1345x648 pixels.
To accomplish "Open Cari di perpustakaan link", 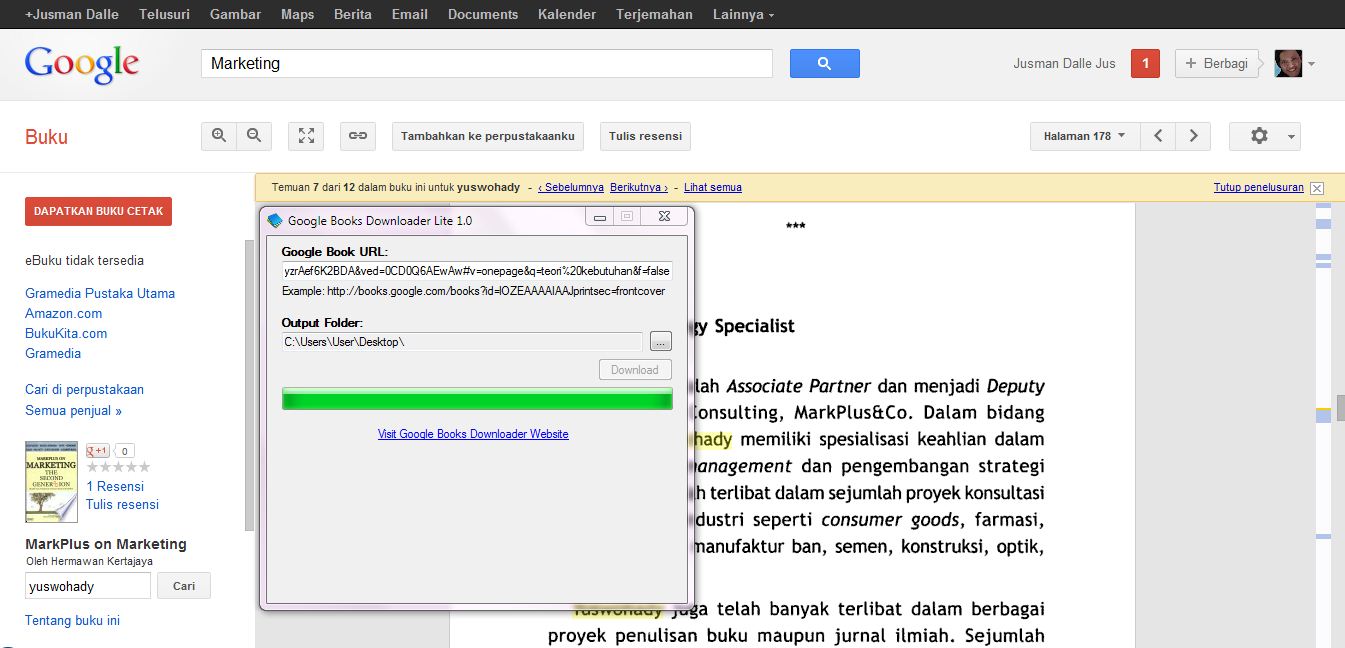I will [x=84, y=389].
